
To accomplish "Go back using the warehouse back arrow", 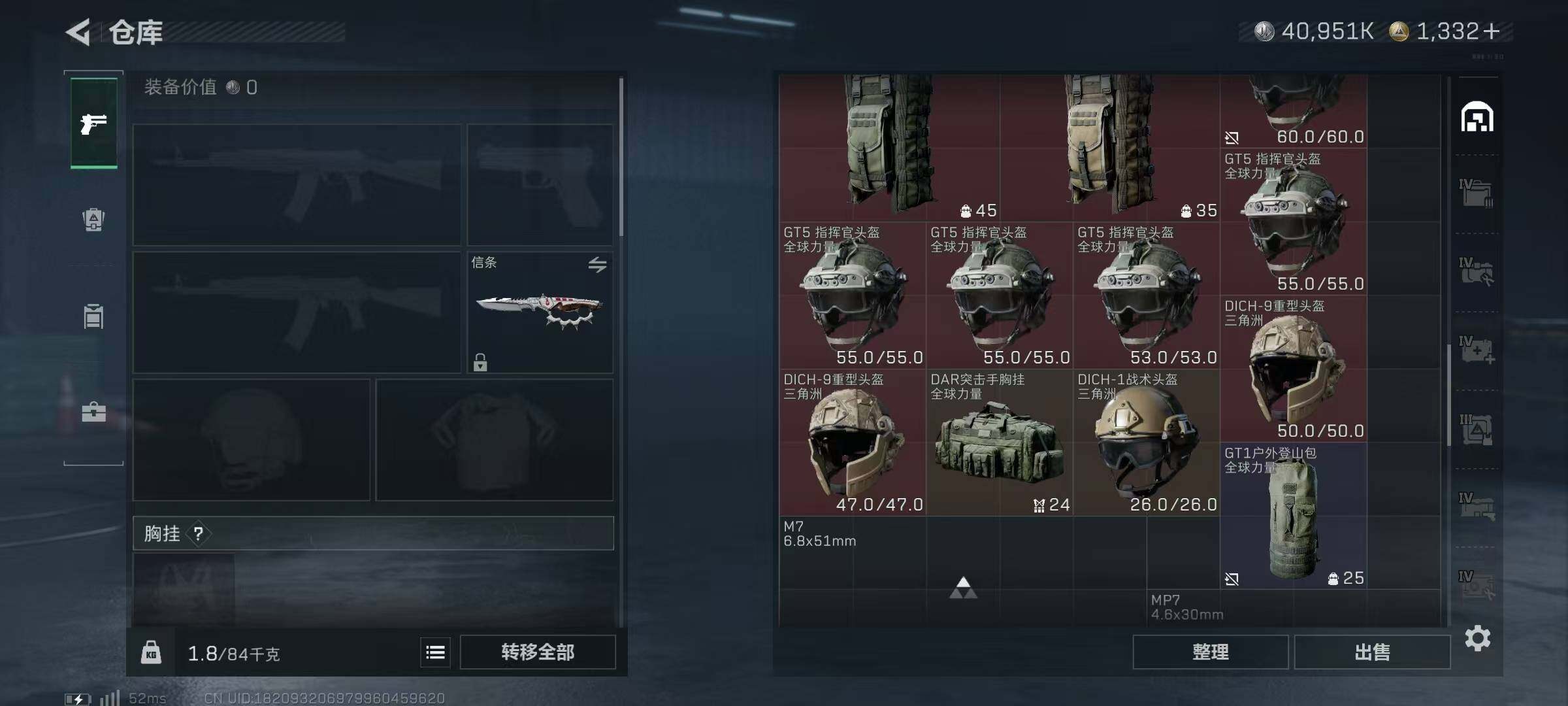I will pos(78,32).
